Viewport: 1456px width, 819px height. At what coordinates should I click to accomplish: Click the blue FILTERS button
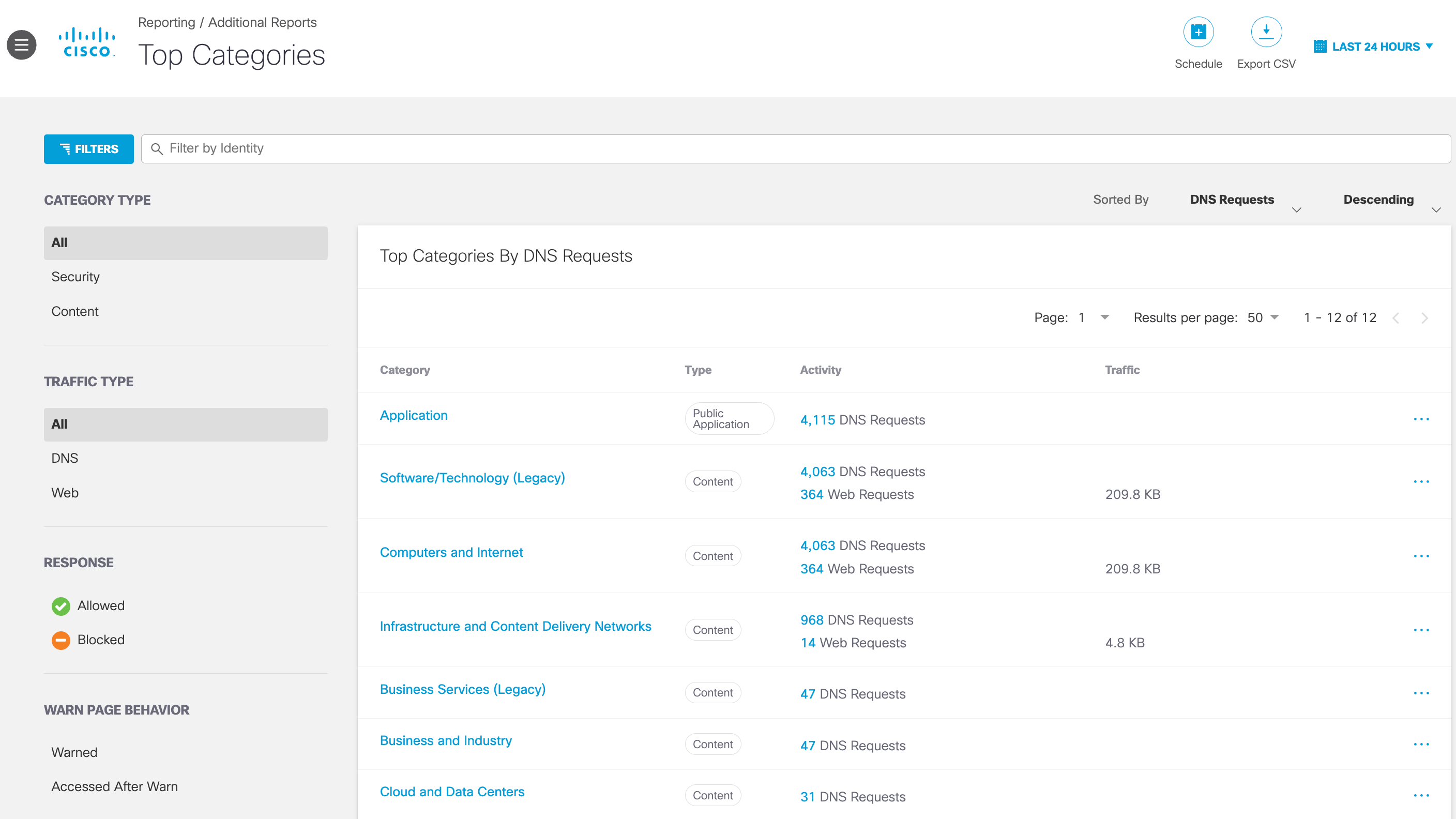click(x=89, y=149)
